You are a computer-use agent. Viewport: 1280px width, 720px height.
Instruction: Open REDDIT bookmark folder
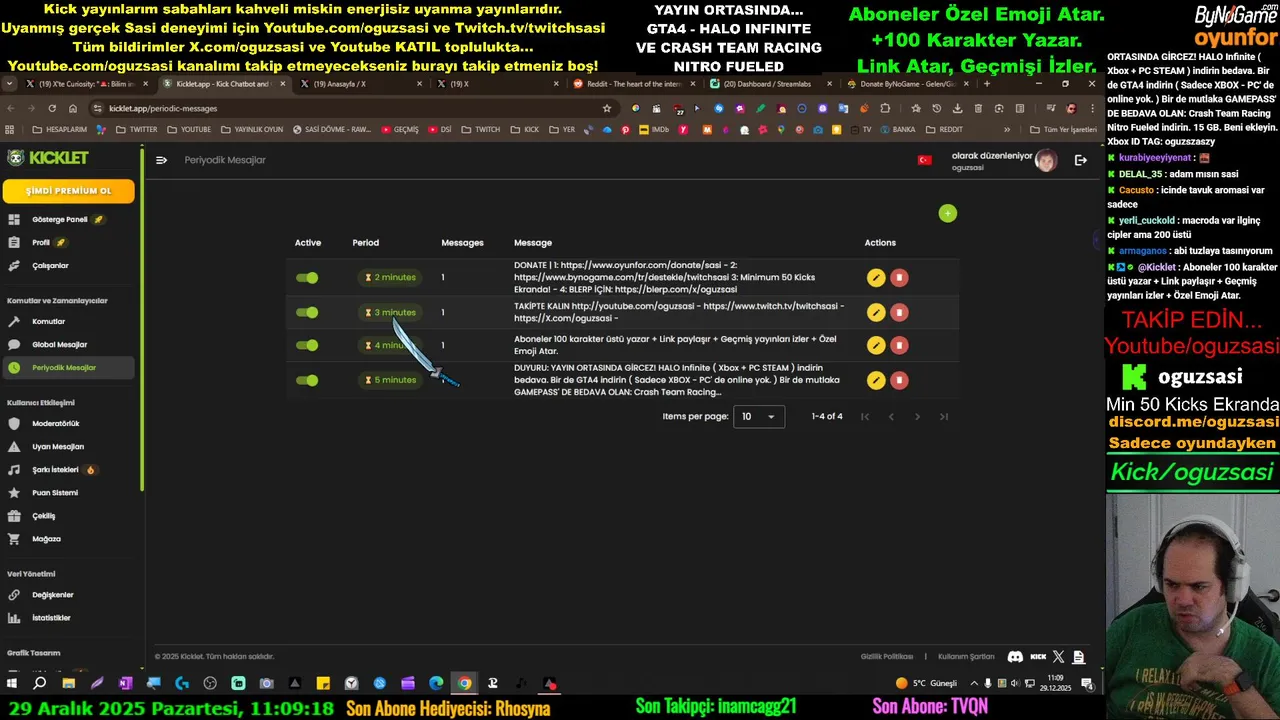point(944,129)
